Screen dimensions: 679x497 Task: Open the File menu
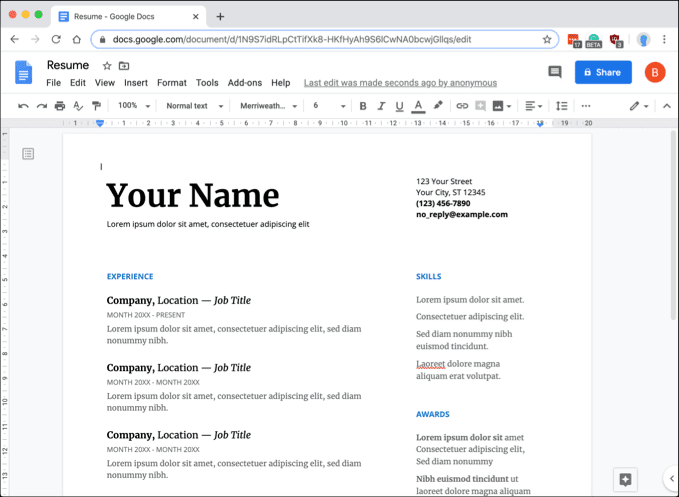click(54, 83)
